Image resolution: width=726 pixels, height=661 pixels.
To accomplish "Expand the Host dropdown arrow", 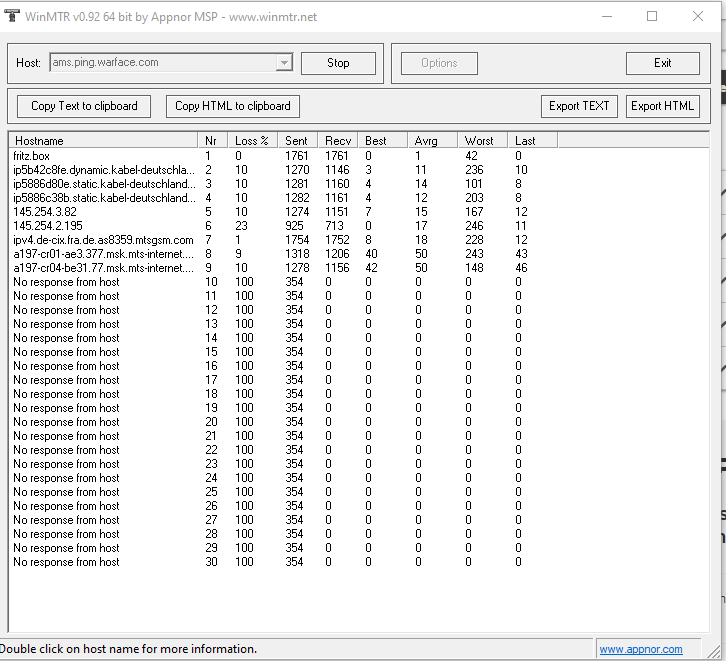I will click(284, 62).
